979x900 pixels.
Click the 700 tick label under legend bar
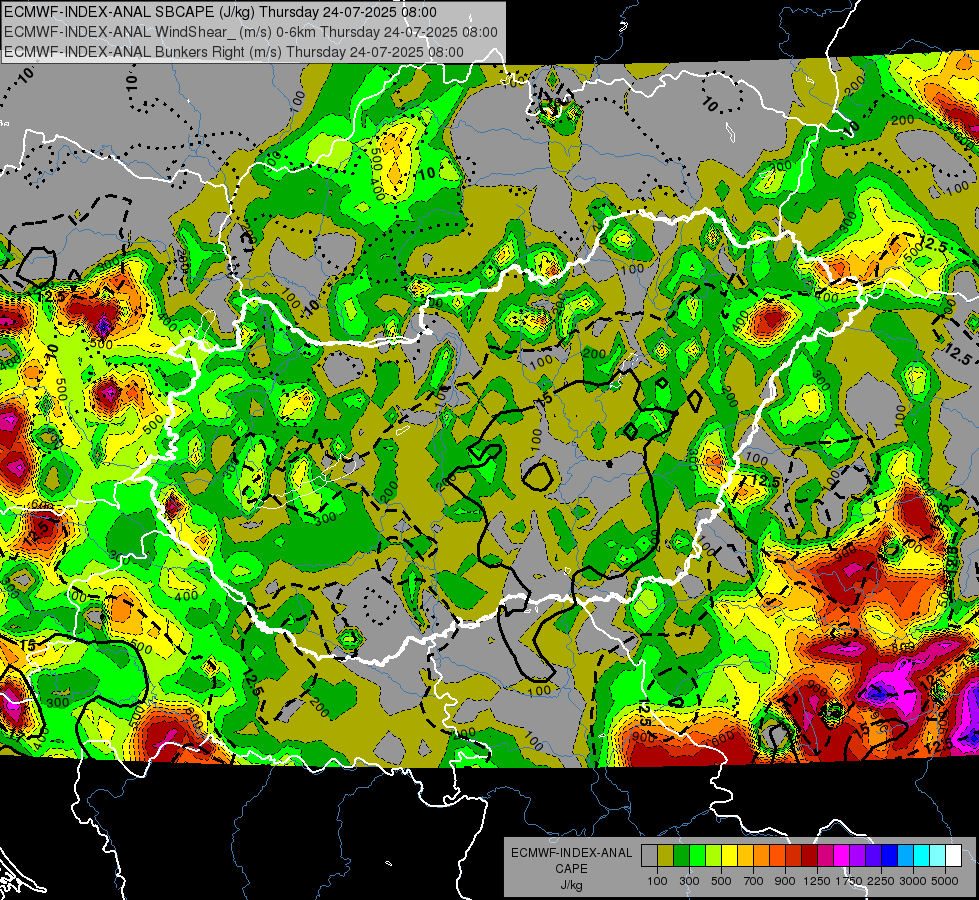pyautogui.click(x=754, y=881)
